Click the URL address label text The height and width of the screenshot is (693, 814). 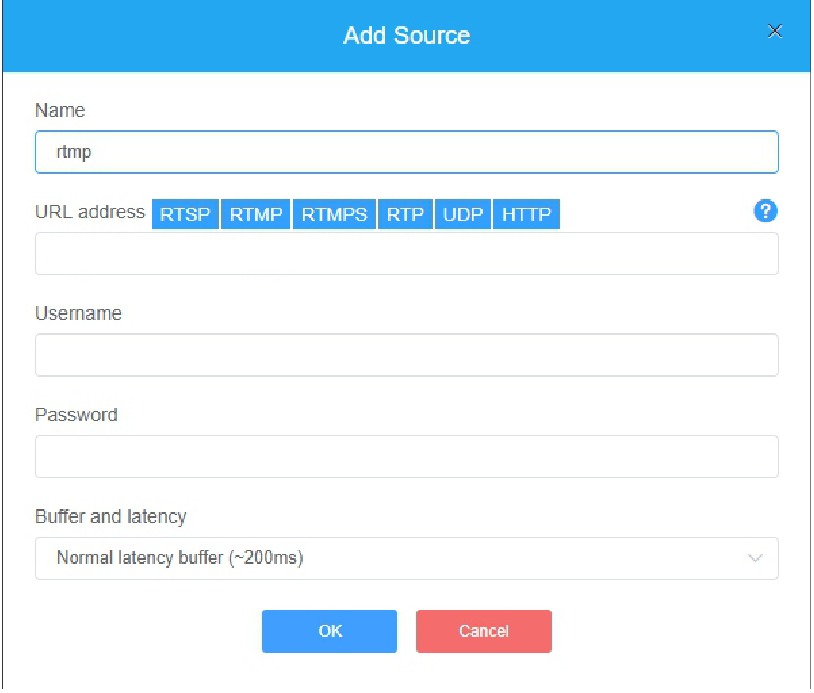[x=90, y=212]
